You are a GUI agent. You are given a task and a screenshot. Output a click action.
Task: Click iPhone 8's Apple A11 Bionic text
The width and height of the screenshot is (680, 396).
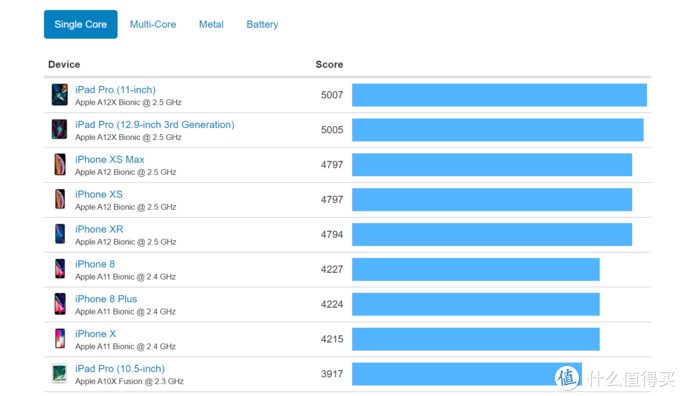tap(125, 277)
